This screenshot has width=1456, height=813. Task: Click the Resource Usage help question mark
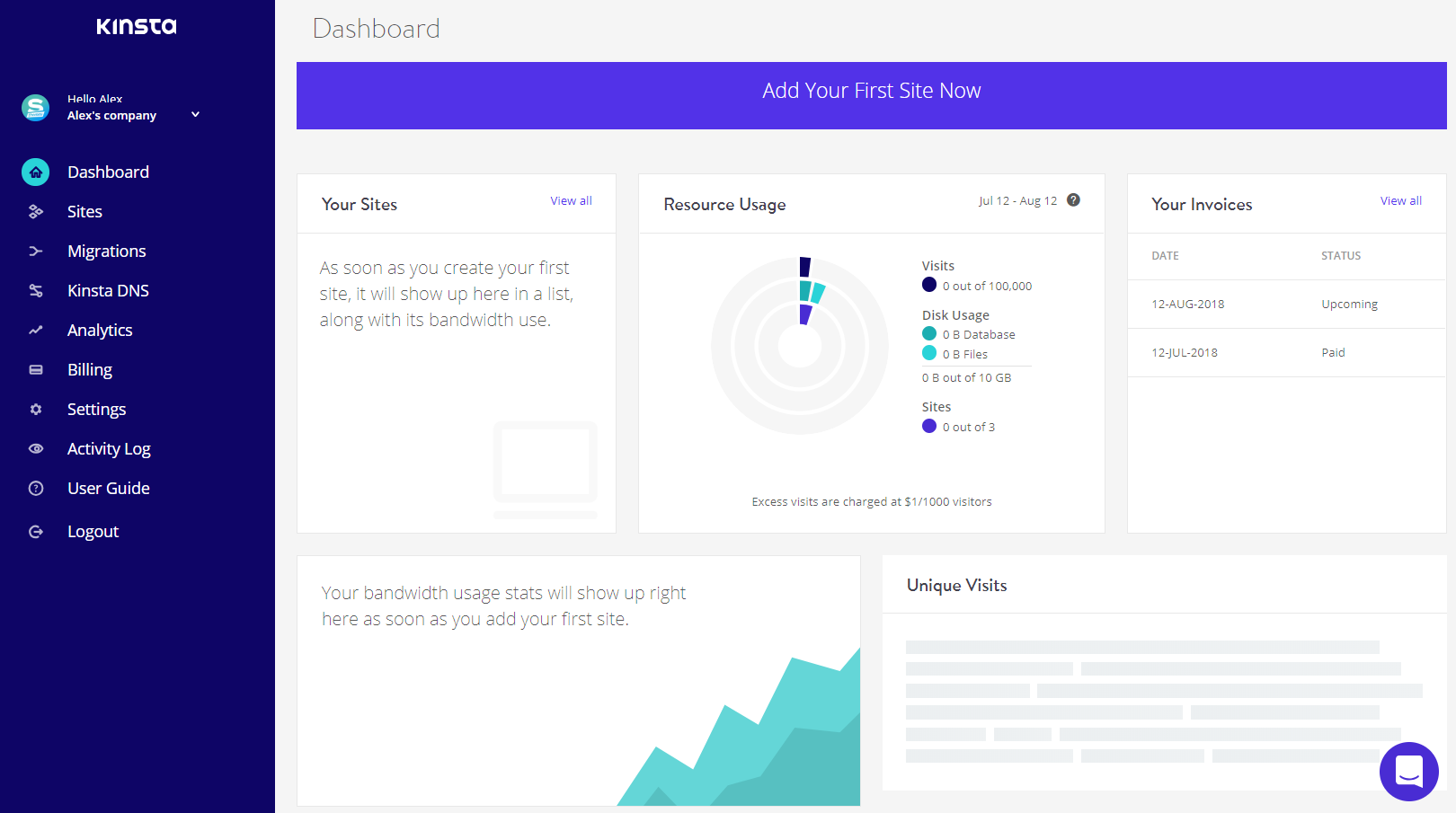(x=1073, y=200)
